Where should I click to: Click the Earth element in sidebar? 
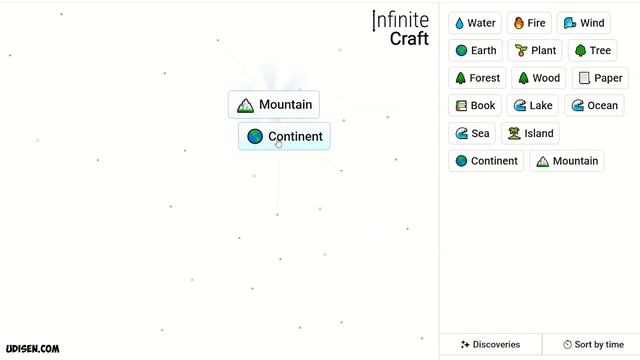pos(476,51)
